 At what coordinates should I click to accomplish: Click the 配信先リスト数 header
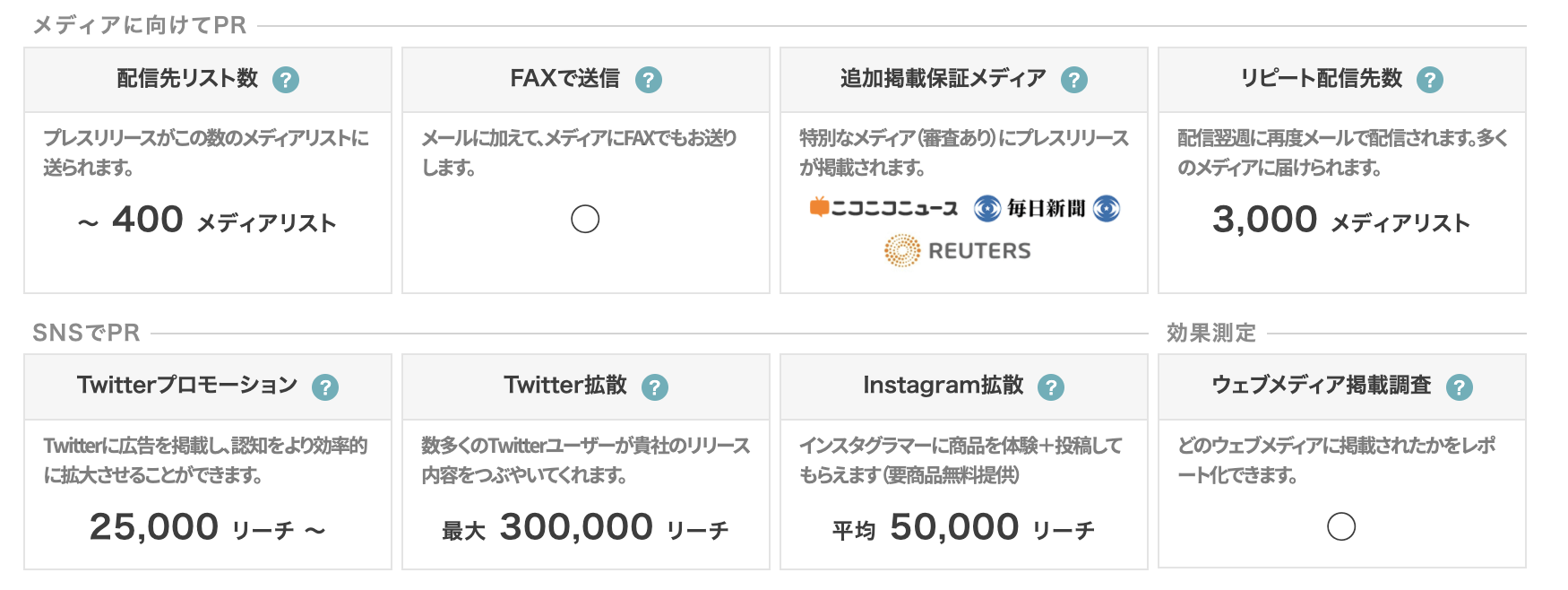187,79
